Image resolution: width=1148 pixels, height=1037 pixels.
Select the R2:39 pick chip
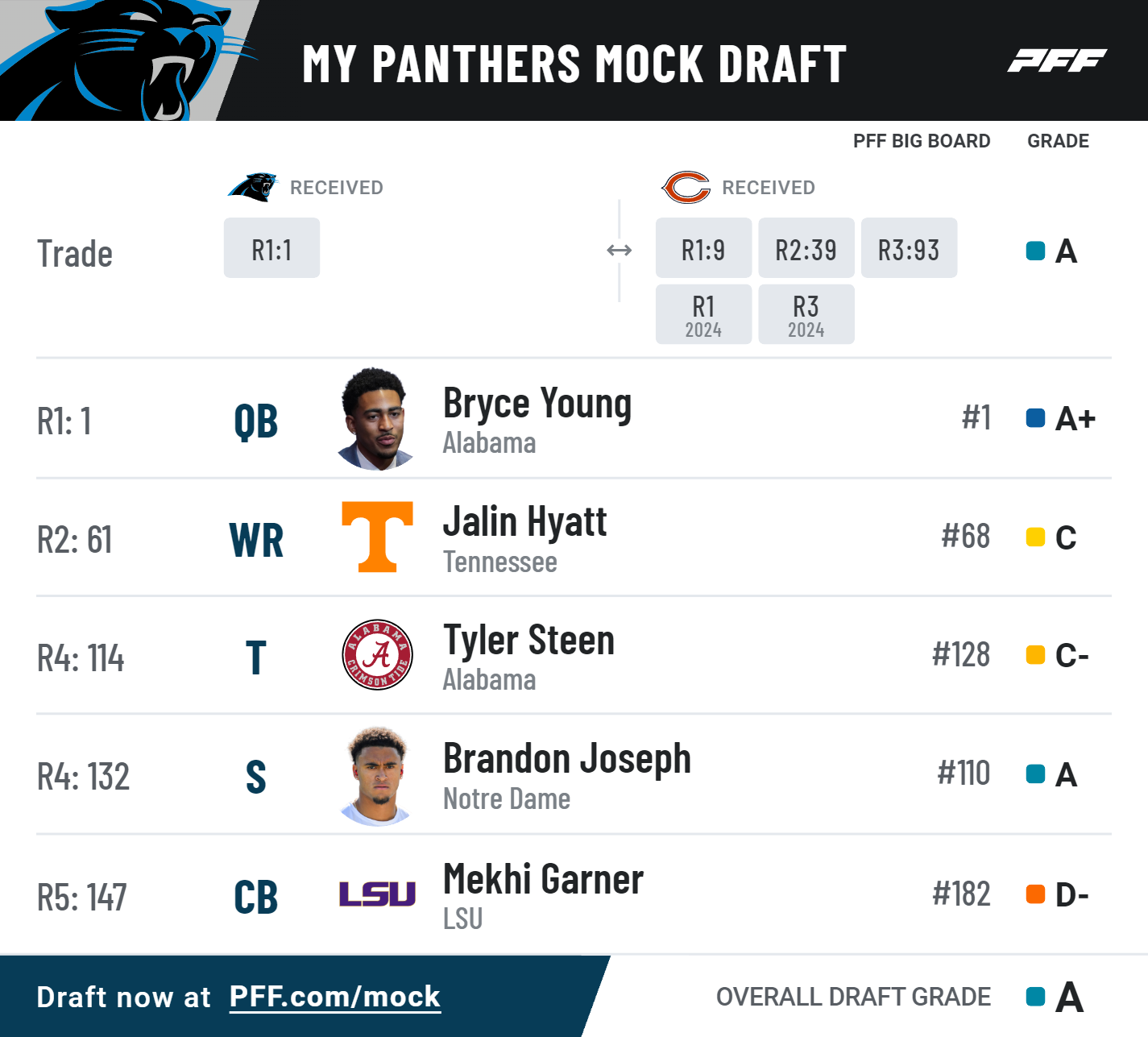[x=806, y=248]
